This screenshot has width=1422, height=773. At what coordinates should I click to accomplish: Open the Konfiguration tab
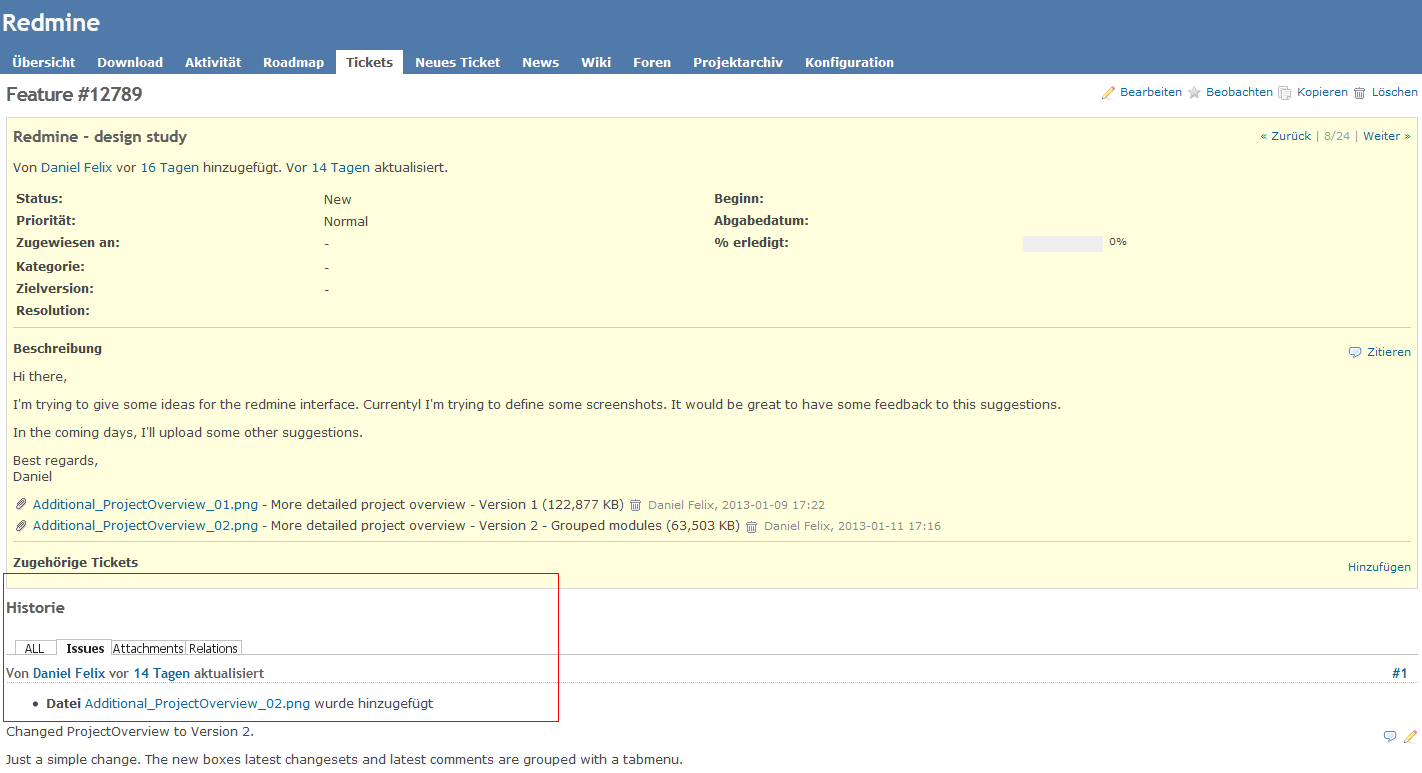849,62
